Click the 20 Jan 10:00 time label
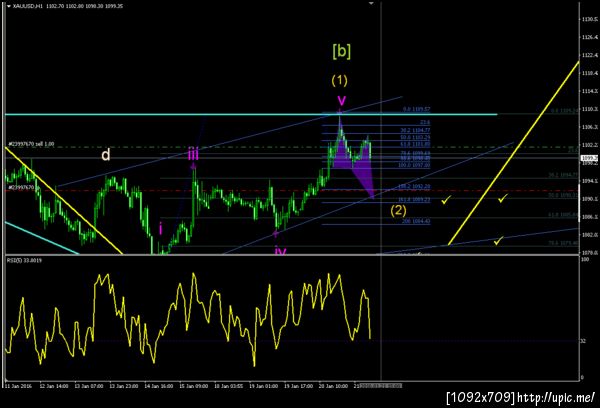This screenshot has width=600, height=408. 334,386
